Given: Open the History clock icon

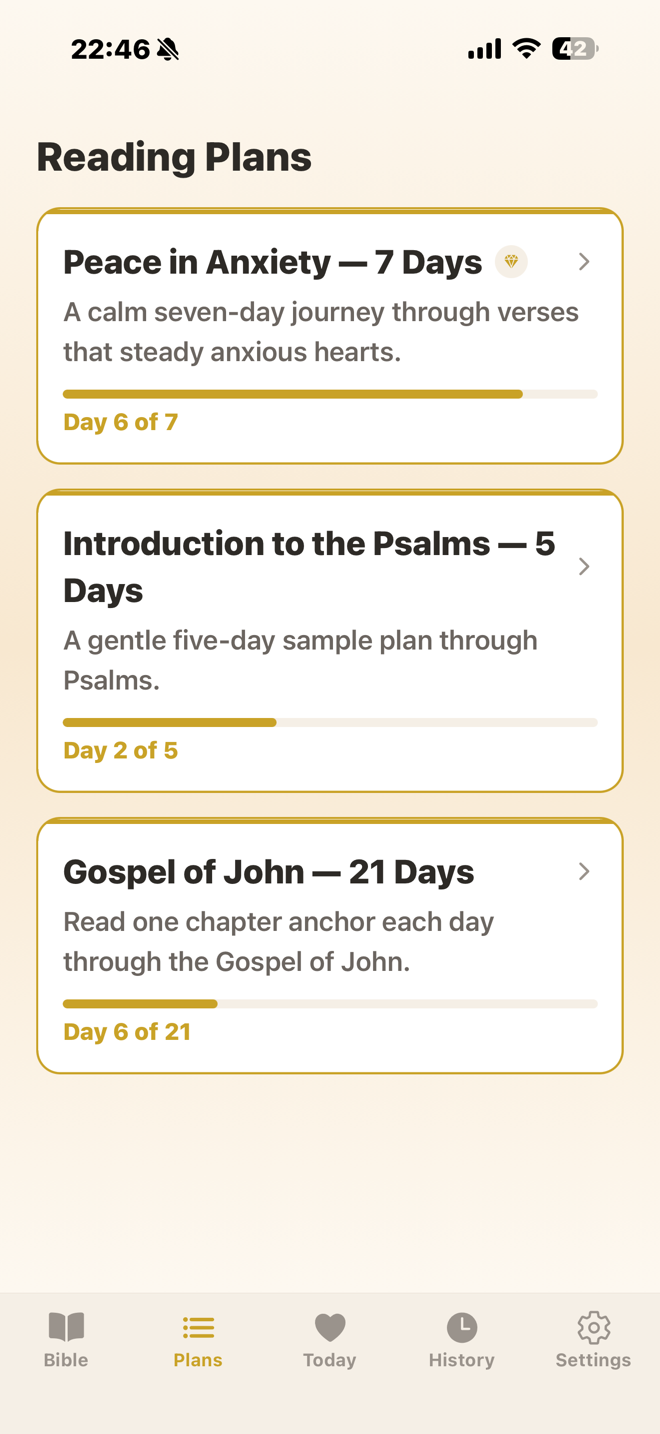Looking at the screenshot, I should point(461,1327).
